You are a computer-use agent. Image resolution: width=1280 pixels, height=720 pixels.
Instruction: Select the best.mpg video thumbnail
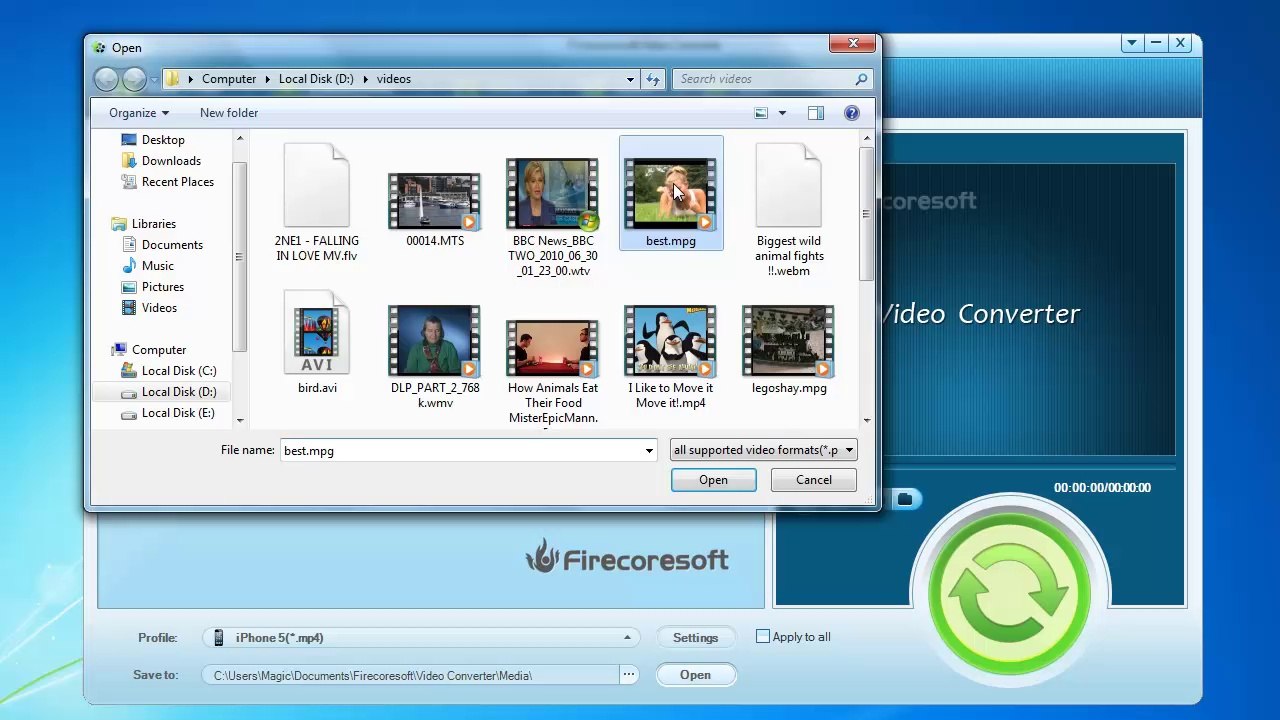point(670,195)
